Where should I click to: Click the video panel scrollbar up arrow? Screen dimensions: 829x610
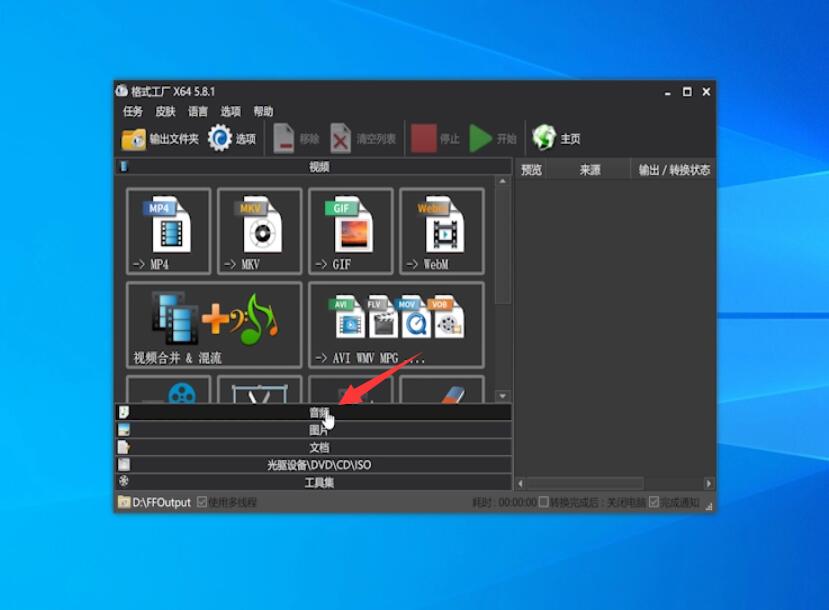tap(502, 181)
